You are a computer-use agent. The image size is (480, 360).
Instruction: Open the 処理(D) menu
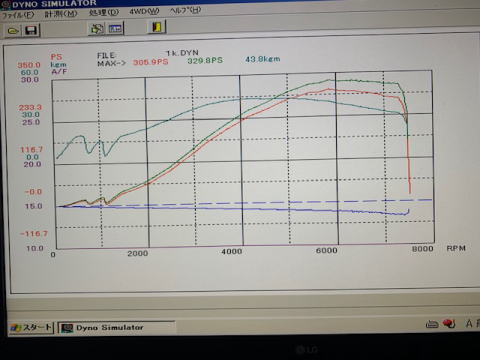(x=104, y=12)
